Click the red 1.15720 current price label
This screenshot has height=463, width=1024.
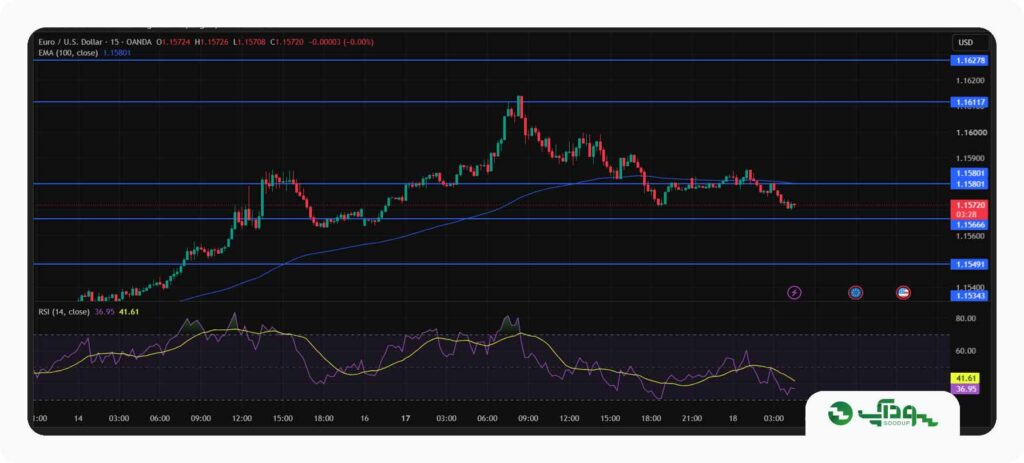point(969,204)
